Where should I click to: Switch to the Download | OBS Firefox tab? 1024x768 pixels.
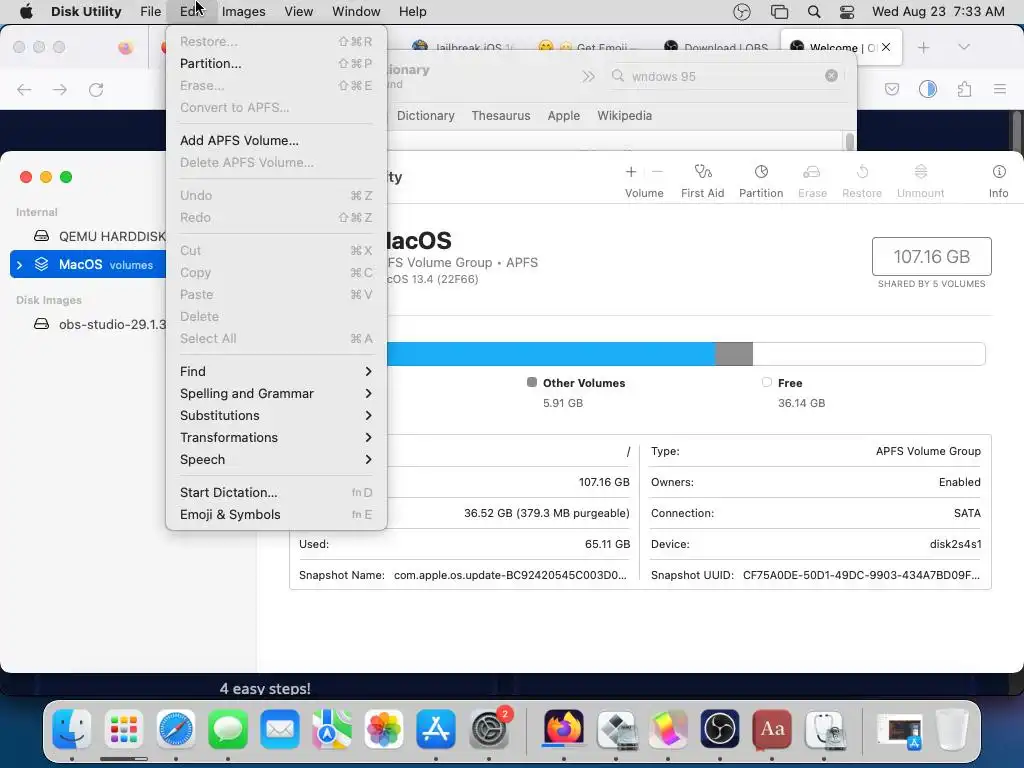coord(716,47)
